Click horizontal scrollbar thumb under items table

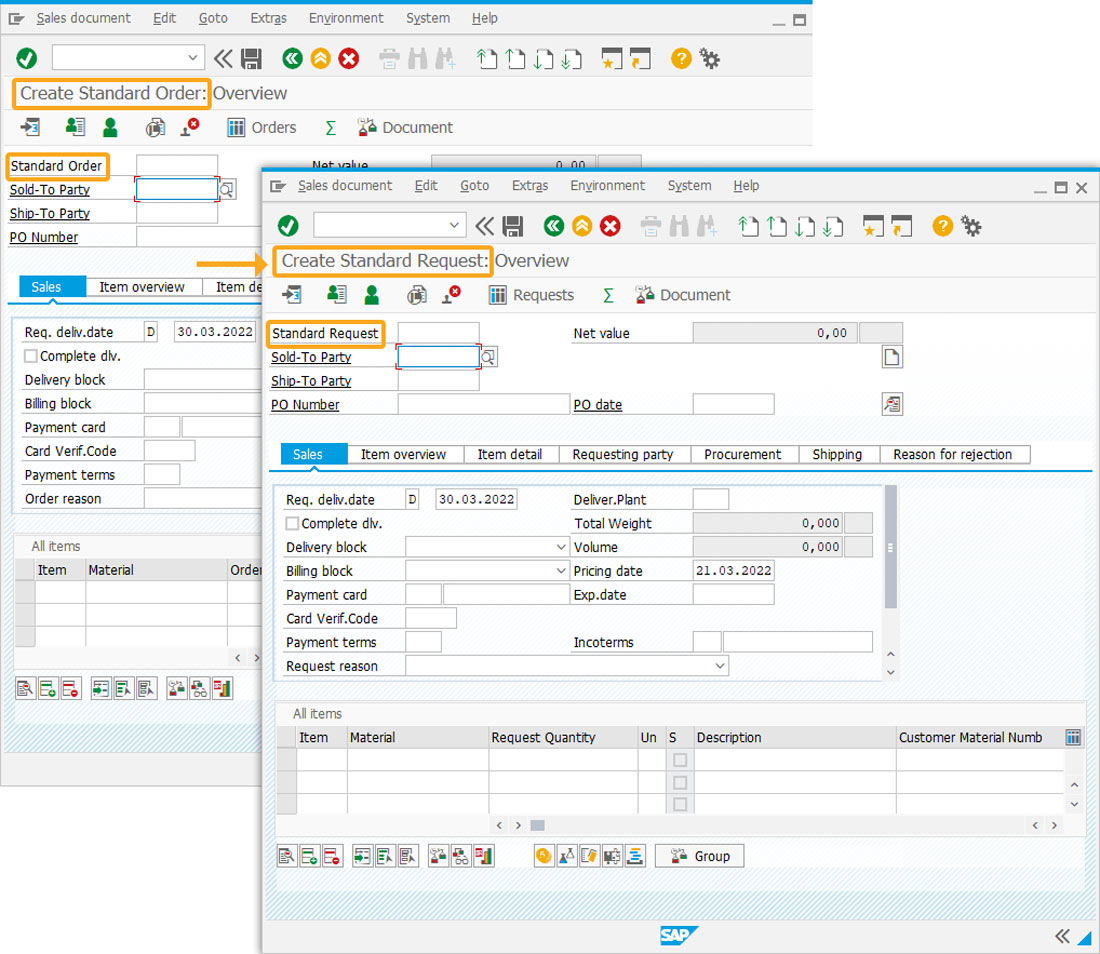coord(537,825)
